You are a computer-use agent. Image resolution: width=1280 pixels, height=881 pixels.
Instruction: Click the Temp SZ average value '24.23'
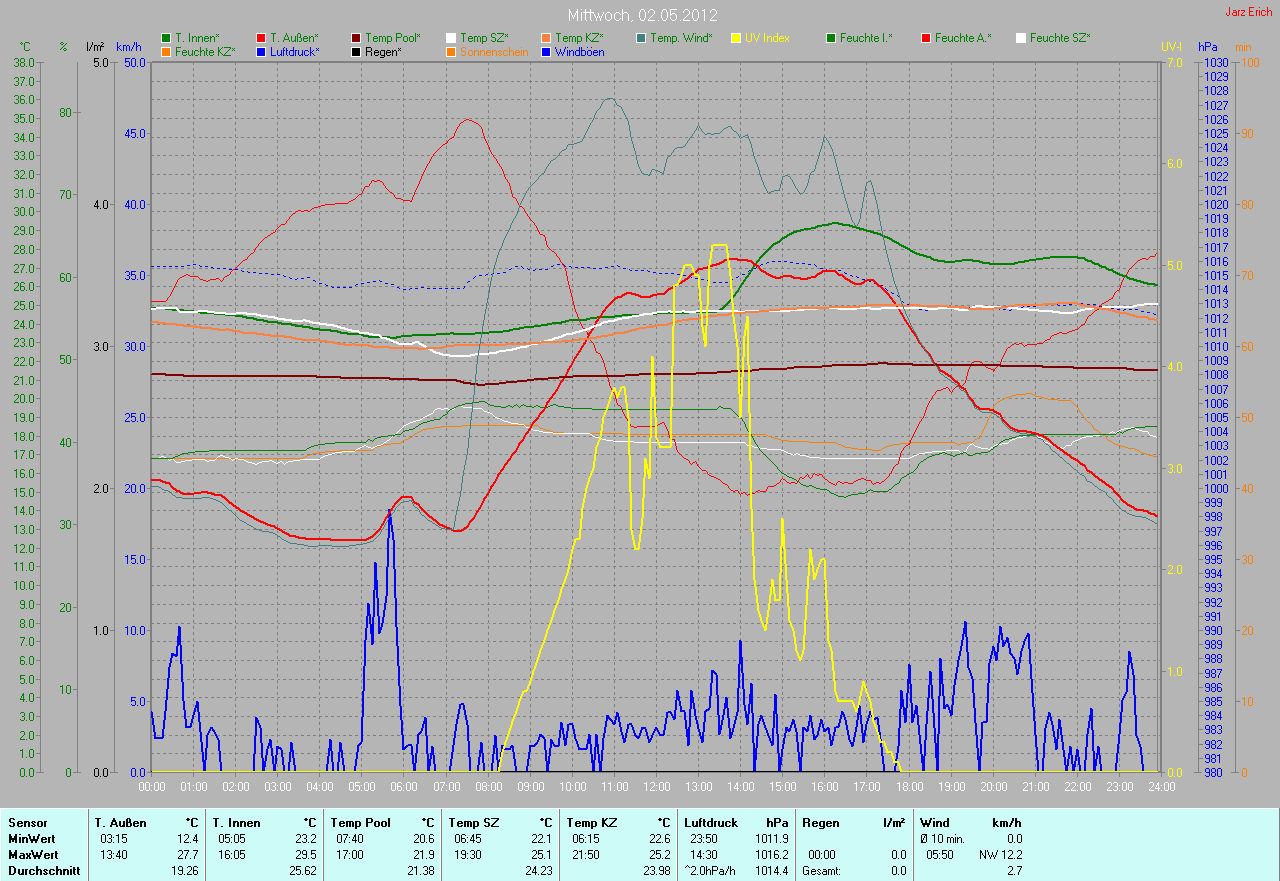538,871
